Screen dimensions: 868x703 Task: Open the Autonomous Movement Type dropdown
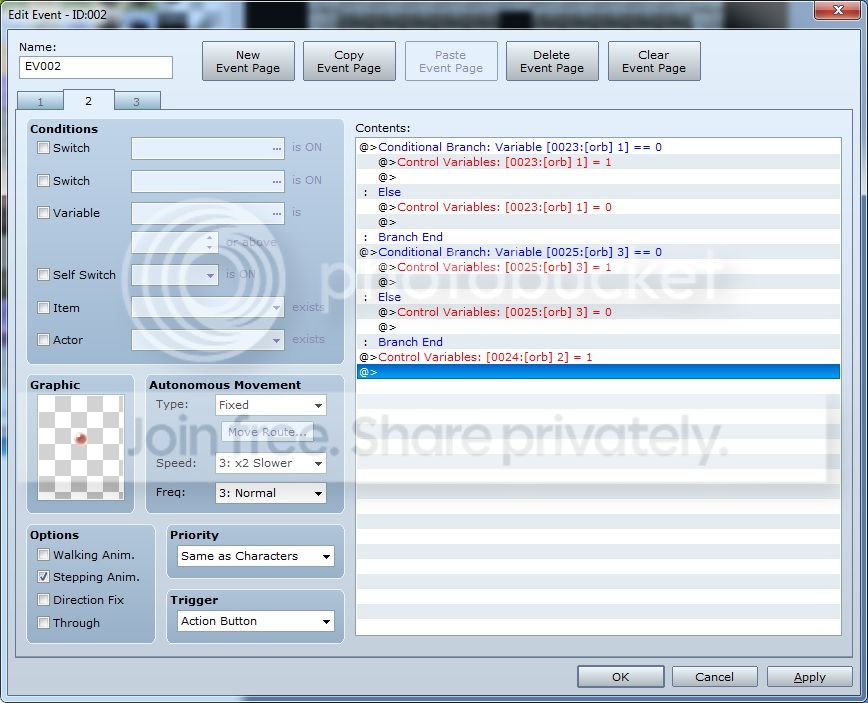[x=271, y=405]
